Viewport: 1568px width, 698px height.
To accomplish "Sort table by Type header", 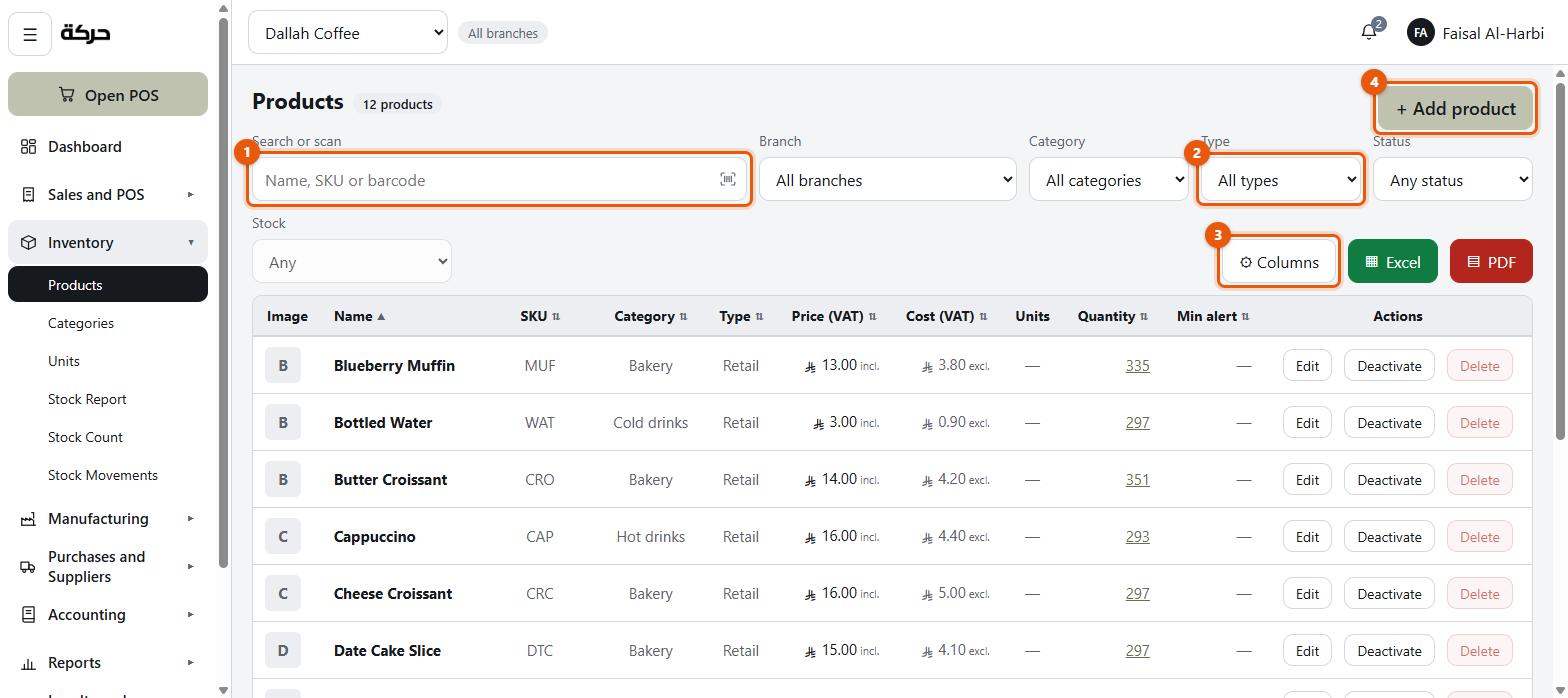I will point(741,316).
